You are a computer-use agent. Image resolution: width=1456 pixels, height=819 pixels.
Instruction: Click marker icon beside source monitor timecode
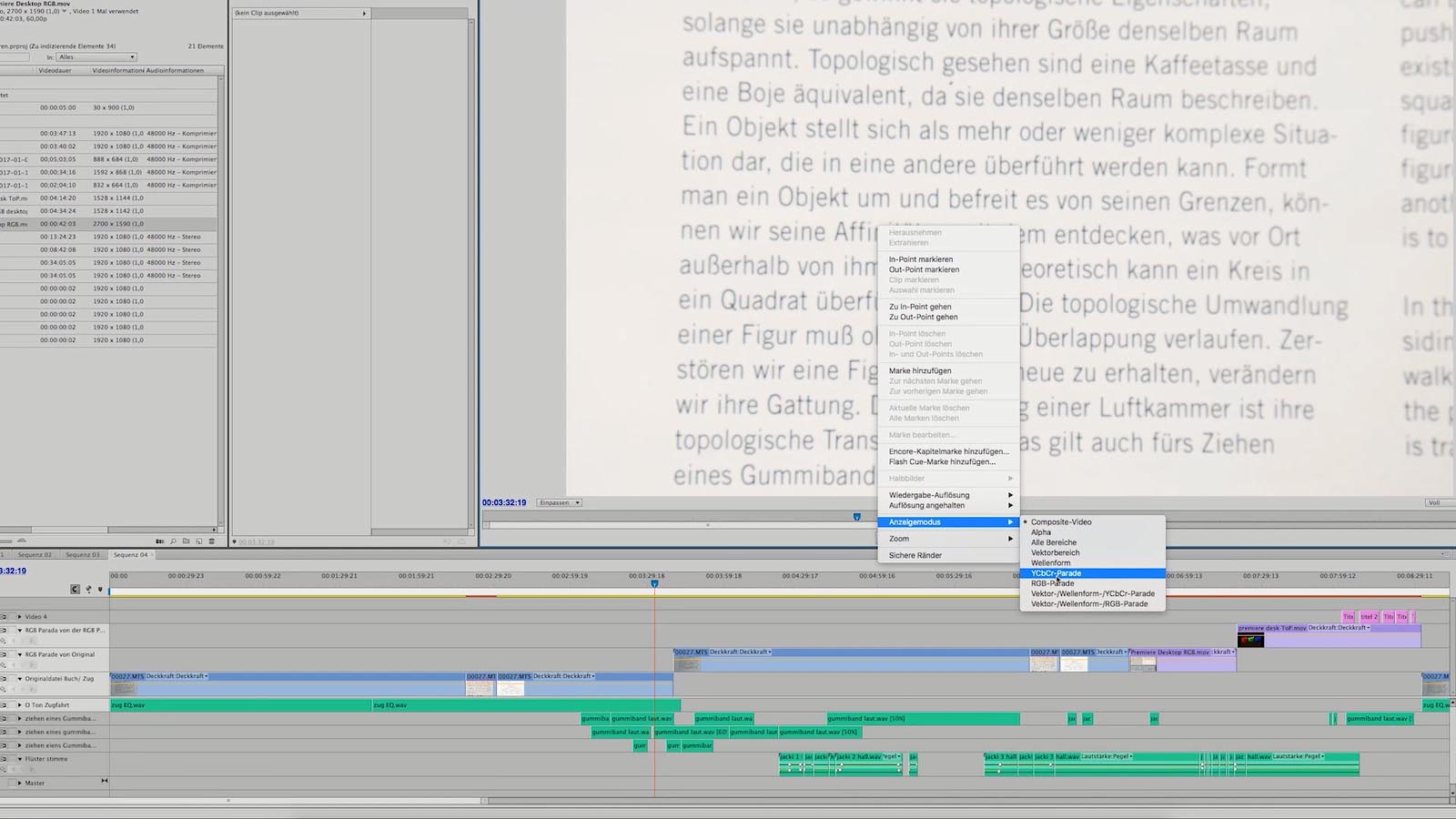235,541
